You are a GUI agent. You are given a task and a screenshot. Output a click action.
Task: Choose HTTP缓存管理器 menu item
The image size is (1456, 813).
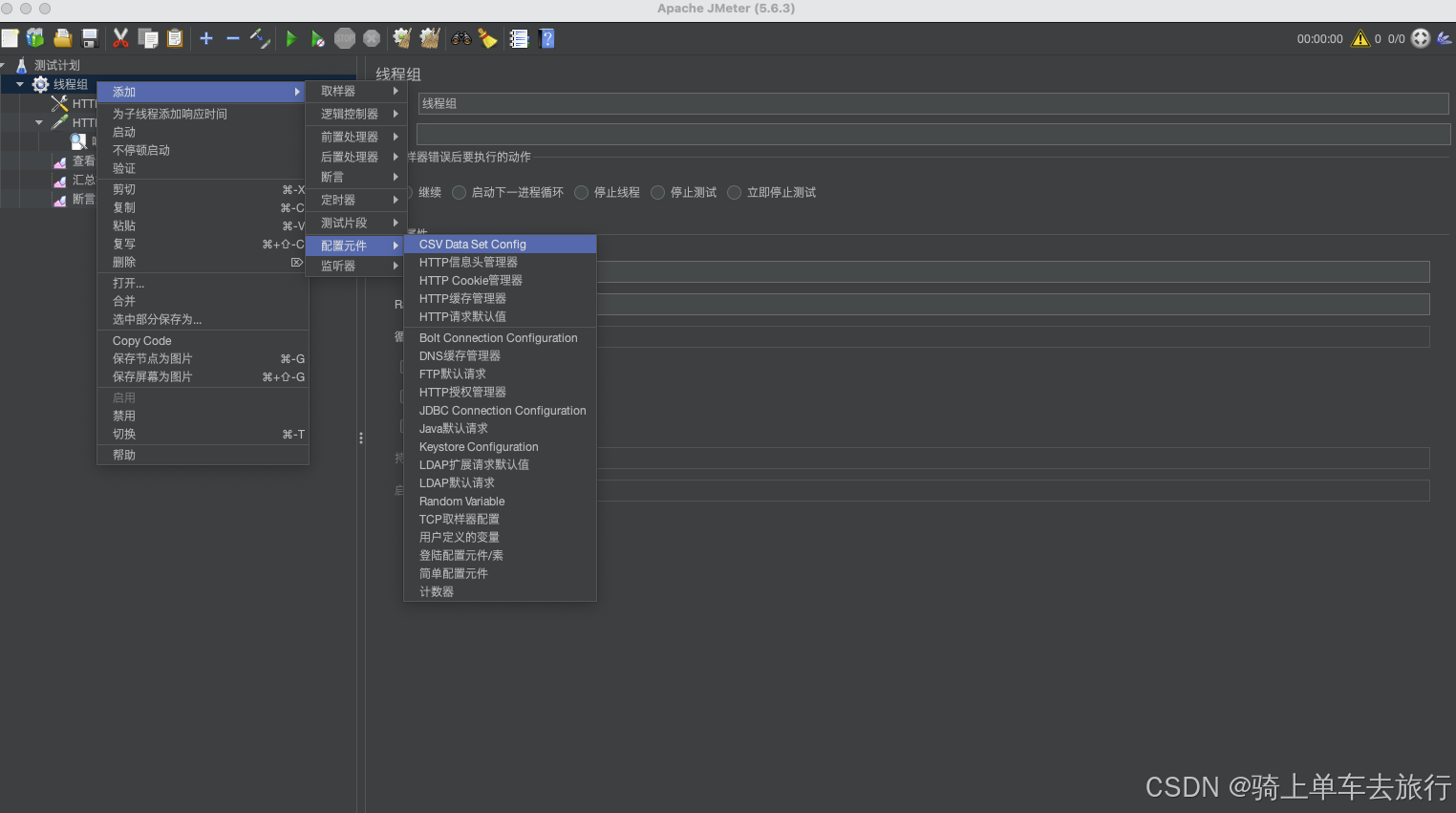(501, 298)
